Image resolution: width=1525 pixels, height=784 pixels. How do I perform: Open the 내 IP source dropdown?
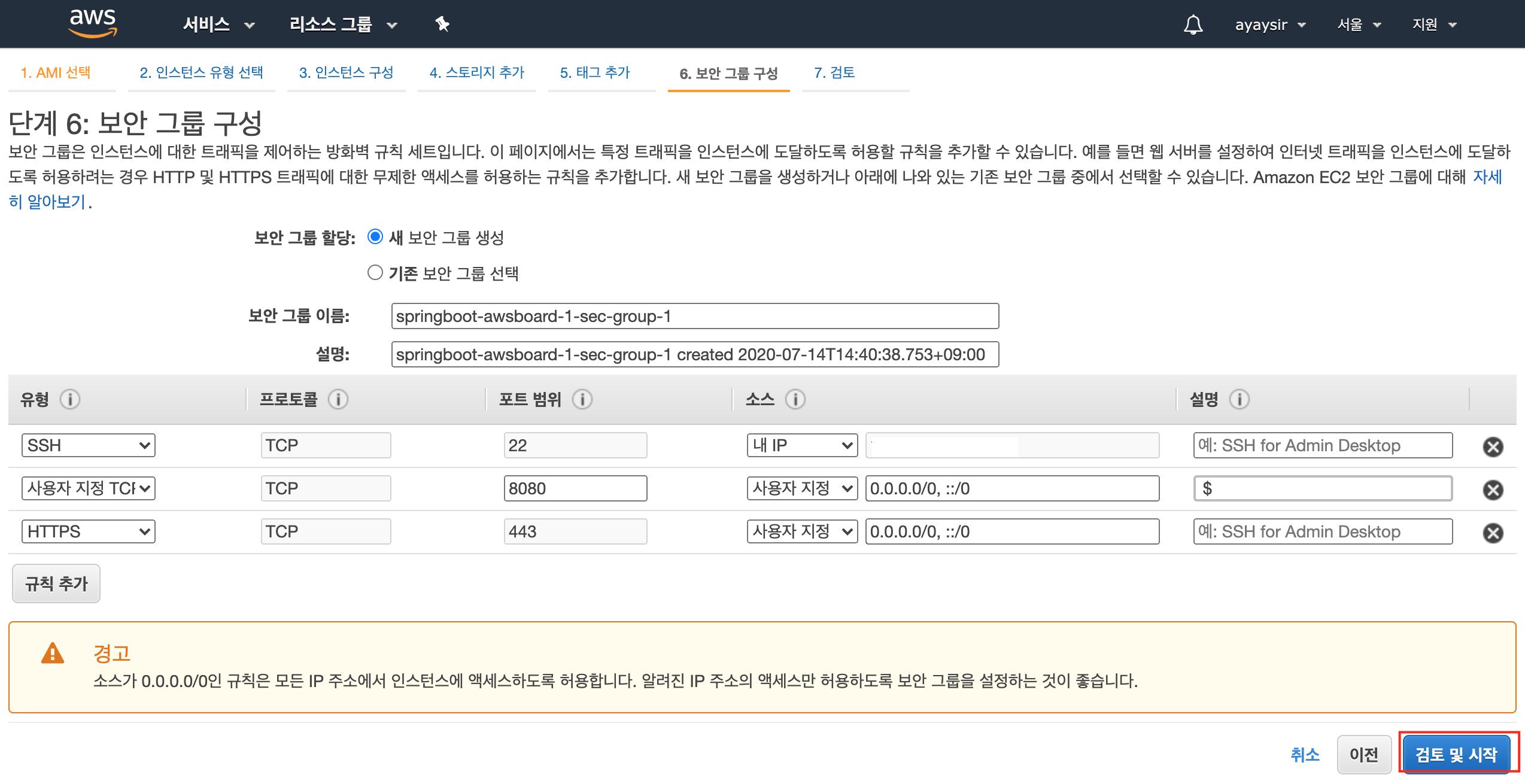coord(801,445)
